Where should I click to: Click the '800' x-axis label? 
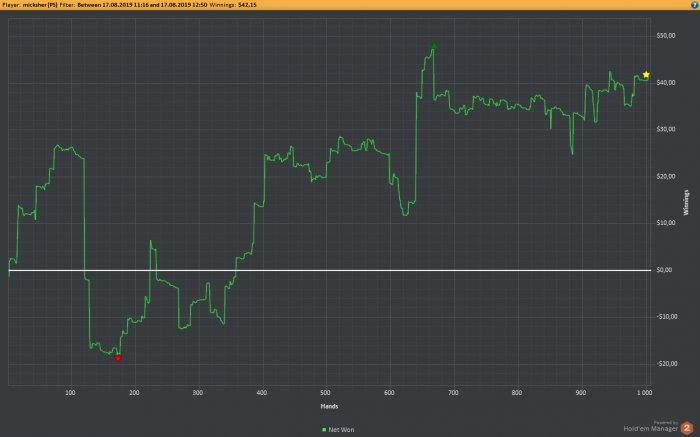(517, 393)
